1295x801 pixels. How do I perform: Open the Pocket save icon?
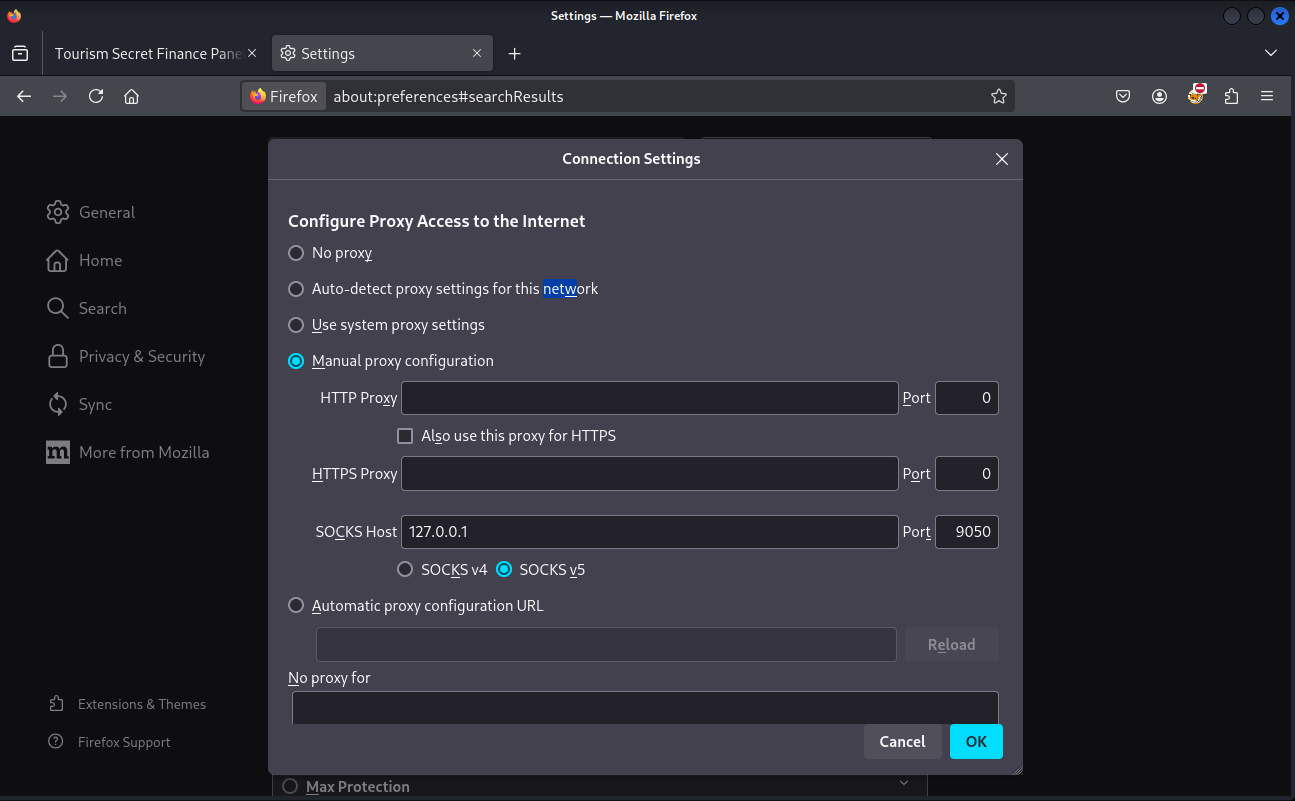pyautogui.click(x=1123, y=96)
